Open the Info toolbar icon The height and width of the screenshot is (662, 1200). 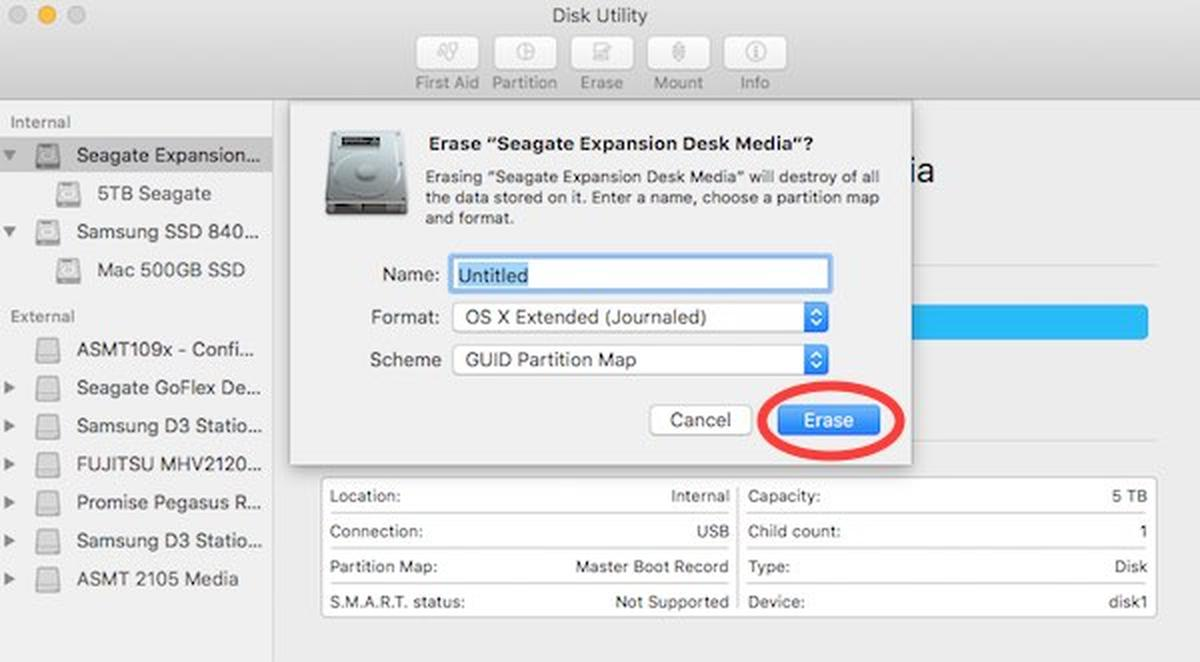tap(755, 53)
